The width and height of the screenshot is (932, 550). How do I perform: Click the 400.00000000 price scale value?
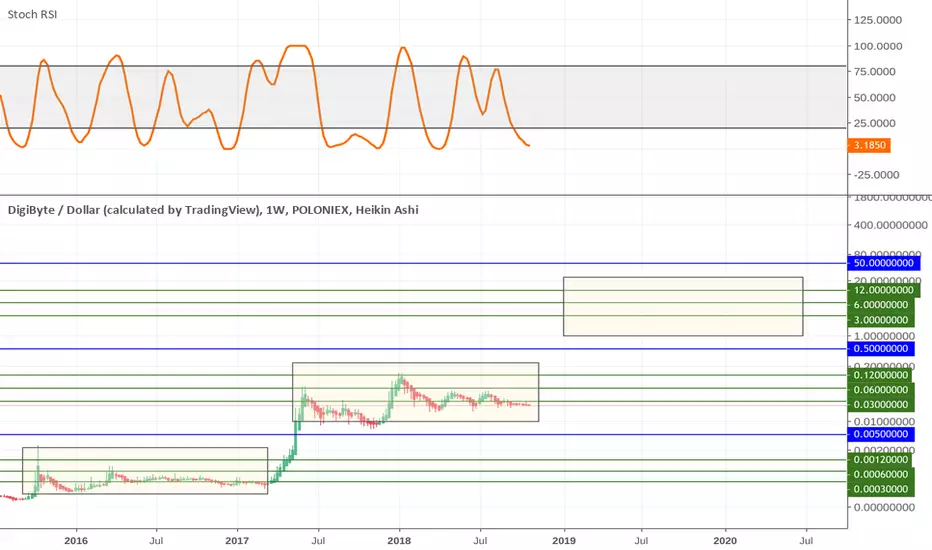[890, 225]
